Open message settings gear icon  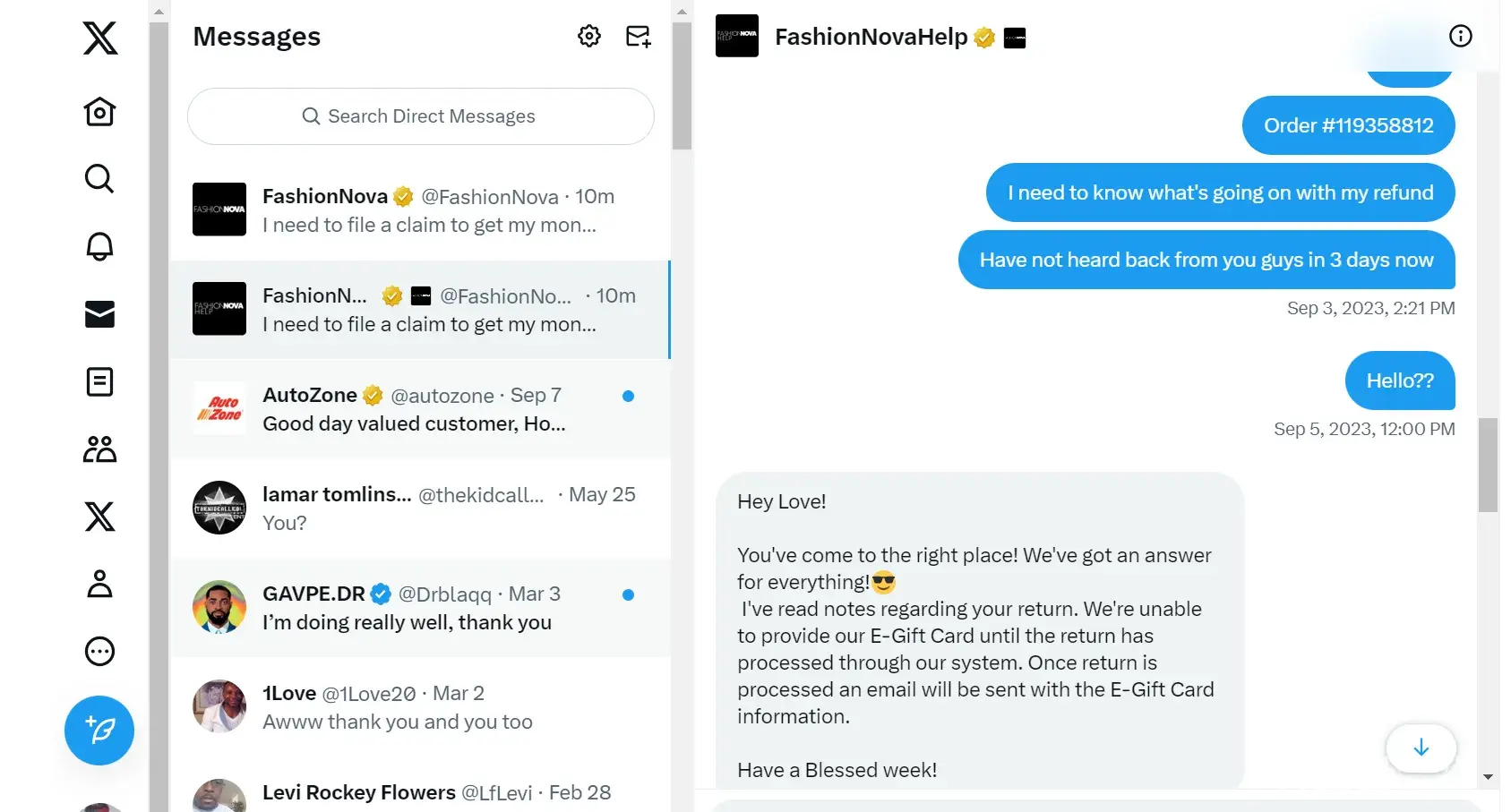click(x=589, y=36)
